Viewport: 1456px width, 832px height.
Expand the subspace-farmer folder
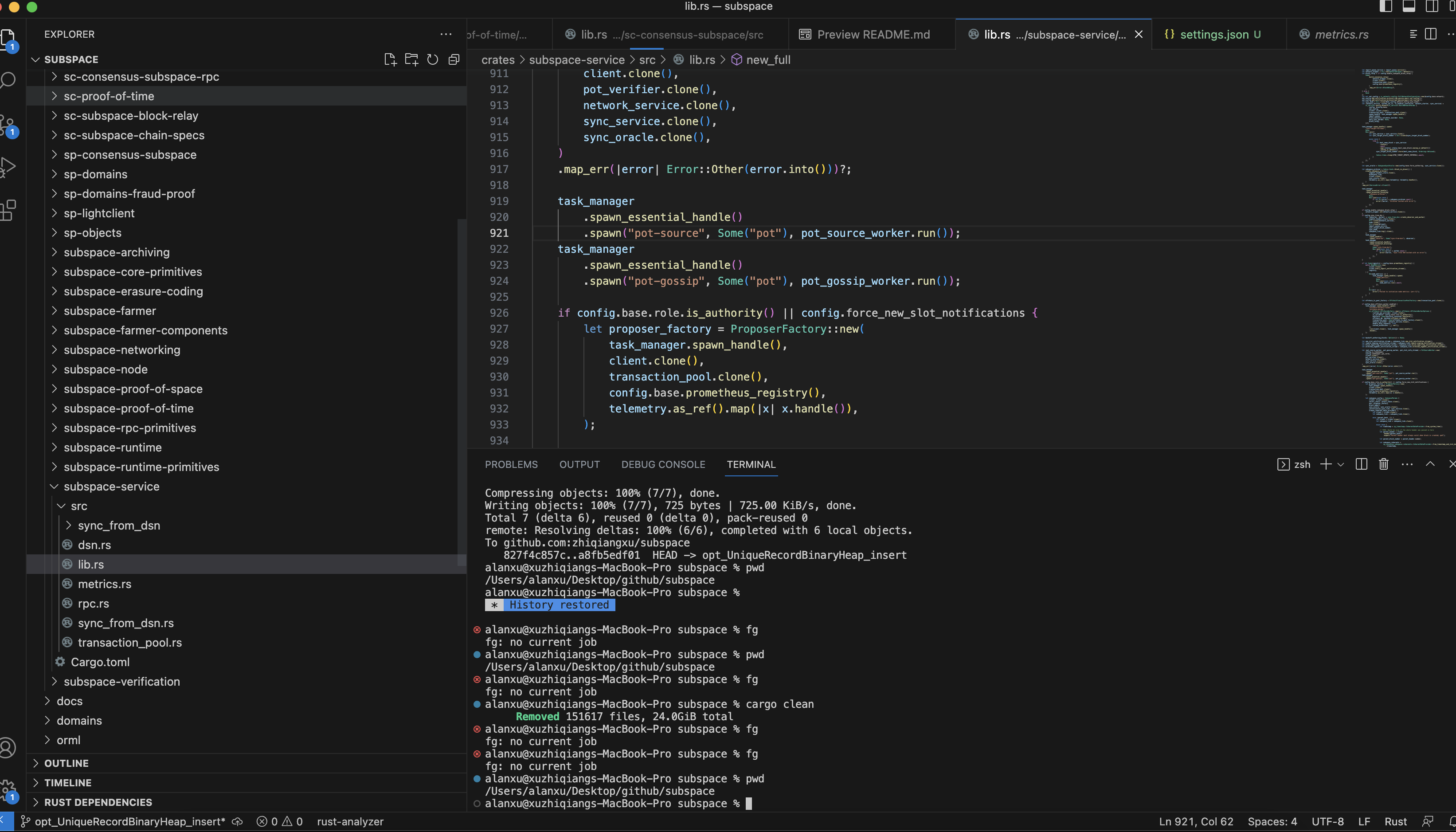[x=110, y=310]
